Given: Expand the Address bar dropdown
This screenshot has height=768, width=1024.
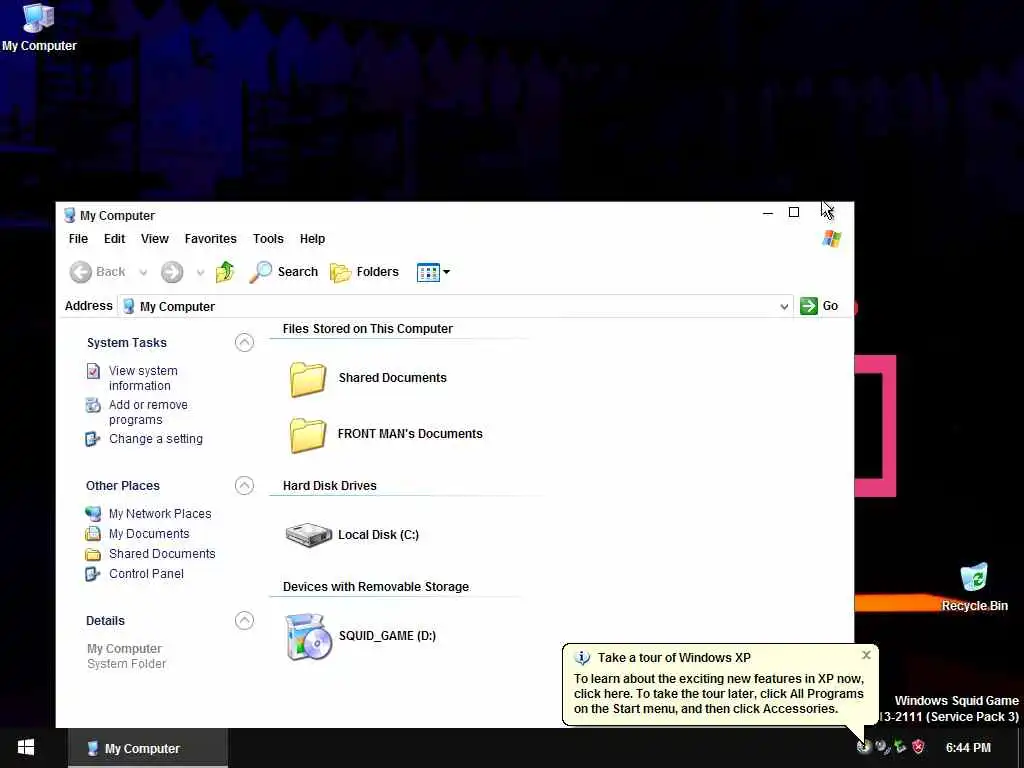Looking at the screenshot, I should [x=784, y=306].
